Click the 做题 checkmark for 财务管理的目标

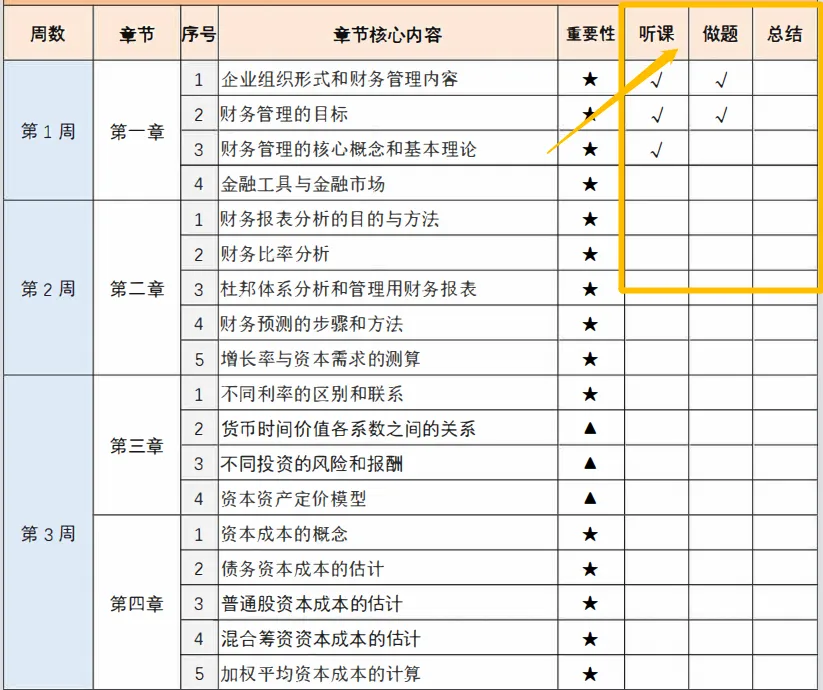coord(721,115)
